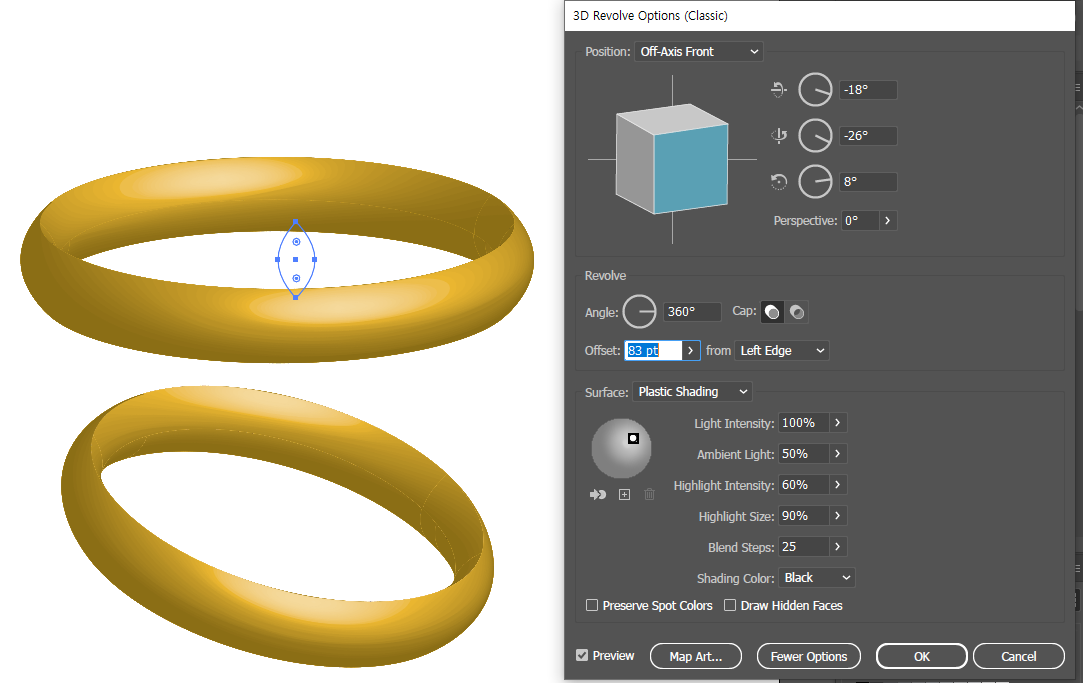Open the Shading Color dropdown
The image size is (1083, 683).
click(x=816, y=577)
